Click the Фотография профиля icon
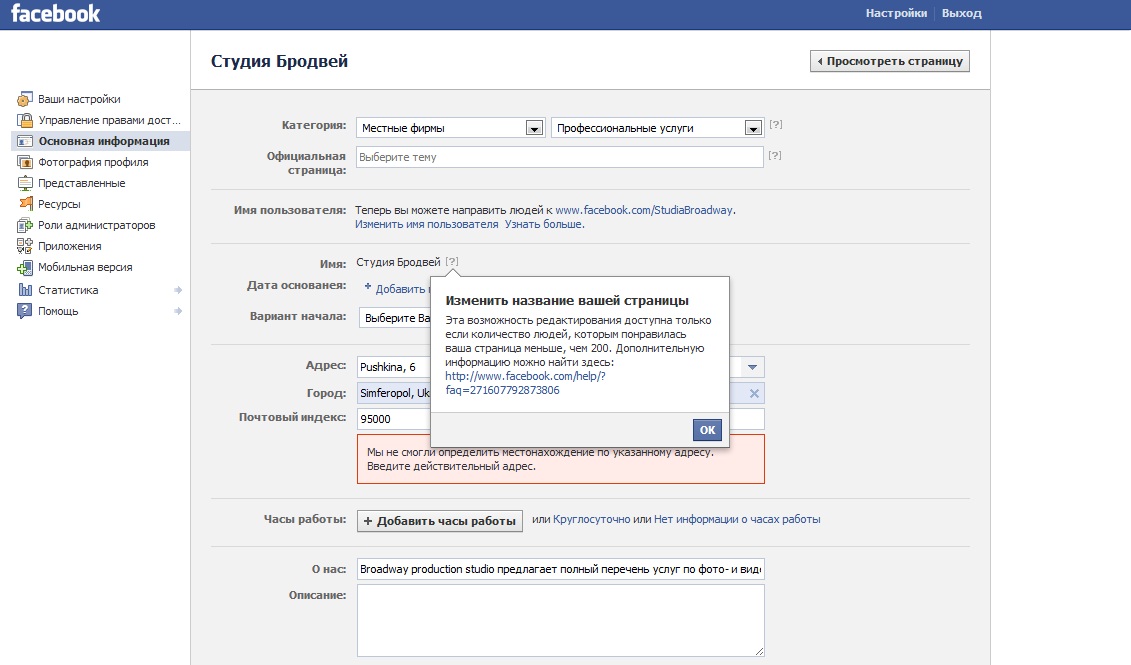This screenshot has width=1131, height=665. click(x=25, y=162)
